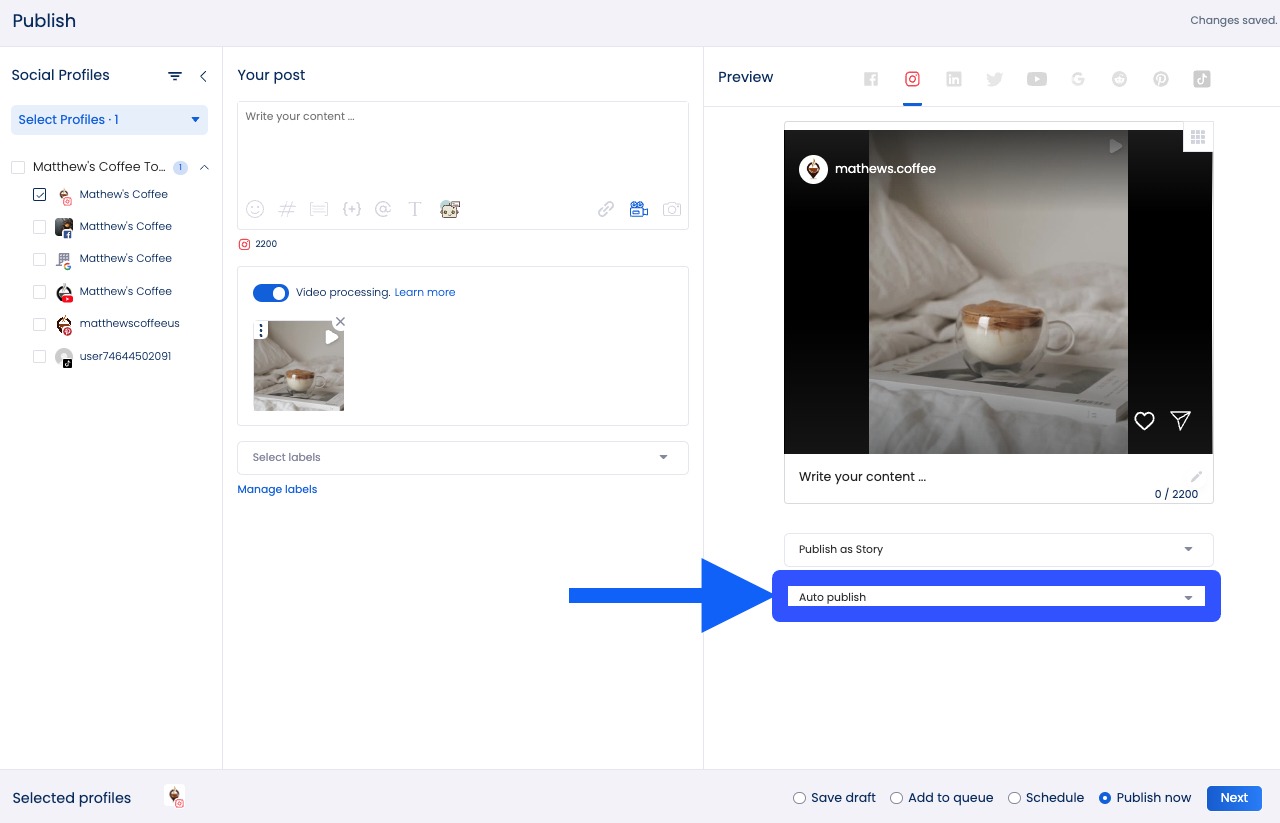Uncheck the selected Mathew's Coffee Instagram profile
1280x823 pixels.
tap(40, 194)
